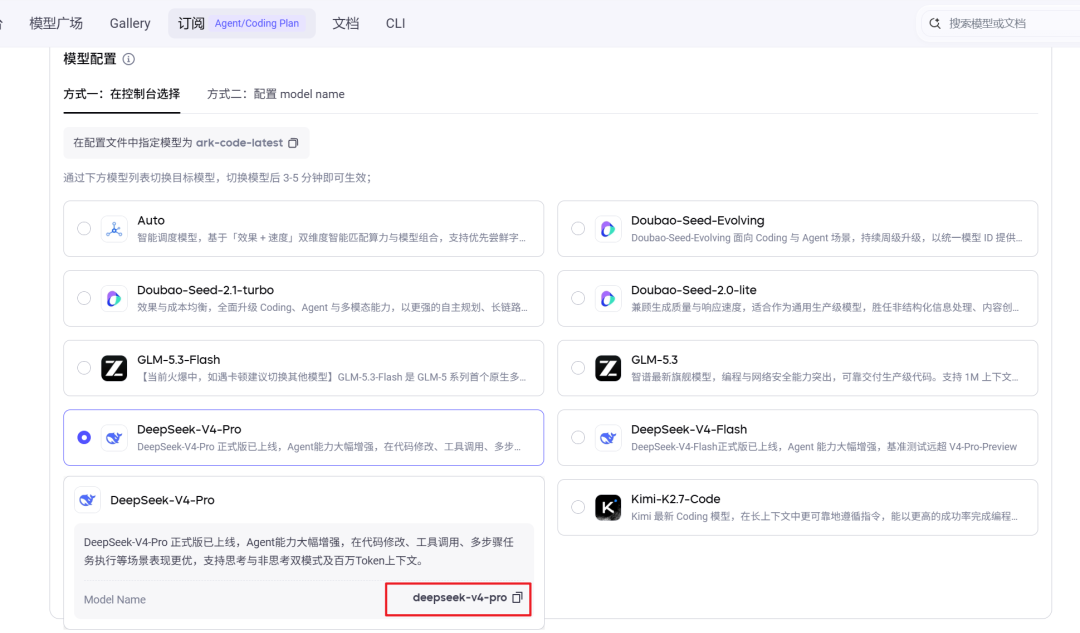The height and width of the screenshot is (633, 1080).
Task: Select the Doubao-Seed-2.1-turbo radio button
Action: [x=84, y=298]
